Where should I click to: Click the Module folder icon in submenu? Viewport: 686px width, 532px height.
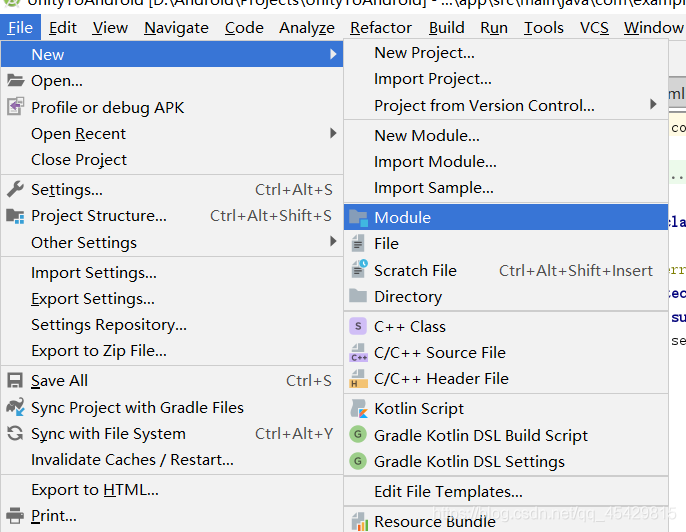(358, 217)
